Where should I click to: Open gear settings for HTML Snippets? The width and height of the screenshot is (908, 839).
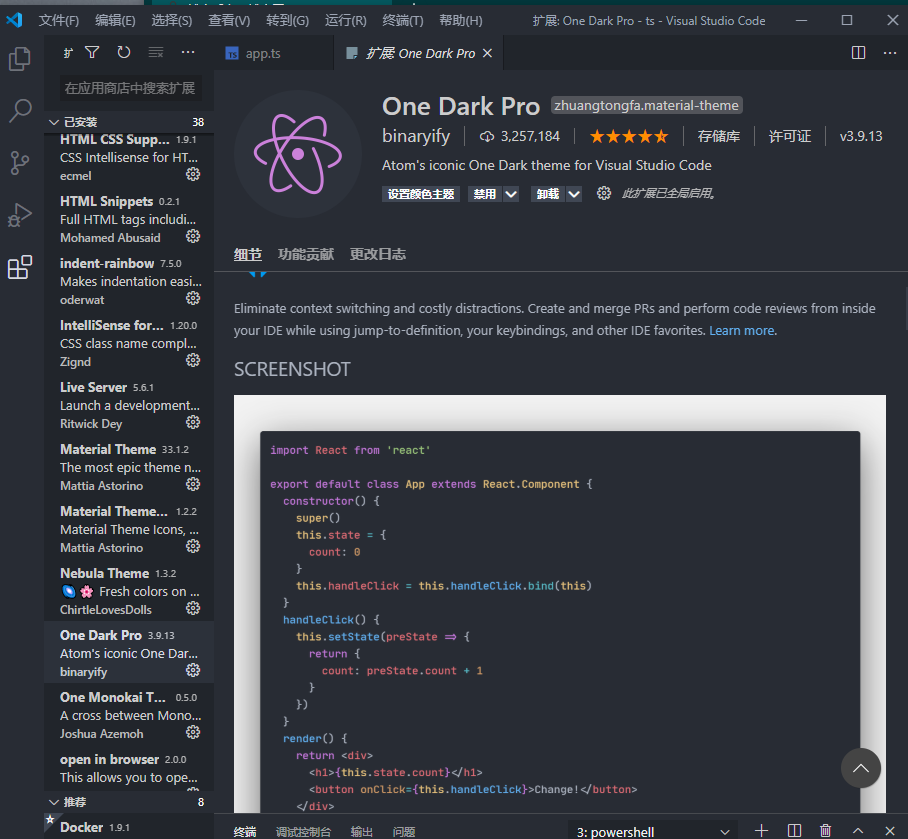pos(193,236)
